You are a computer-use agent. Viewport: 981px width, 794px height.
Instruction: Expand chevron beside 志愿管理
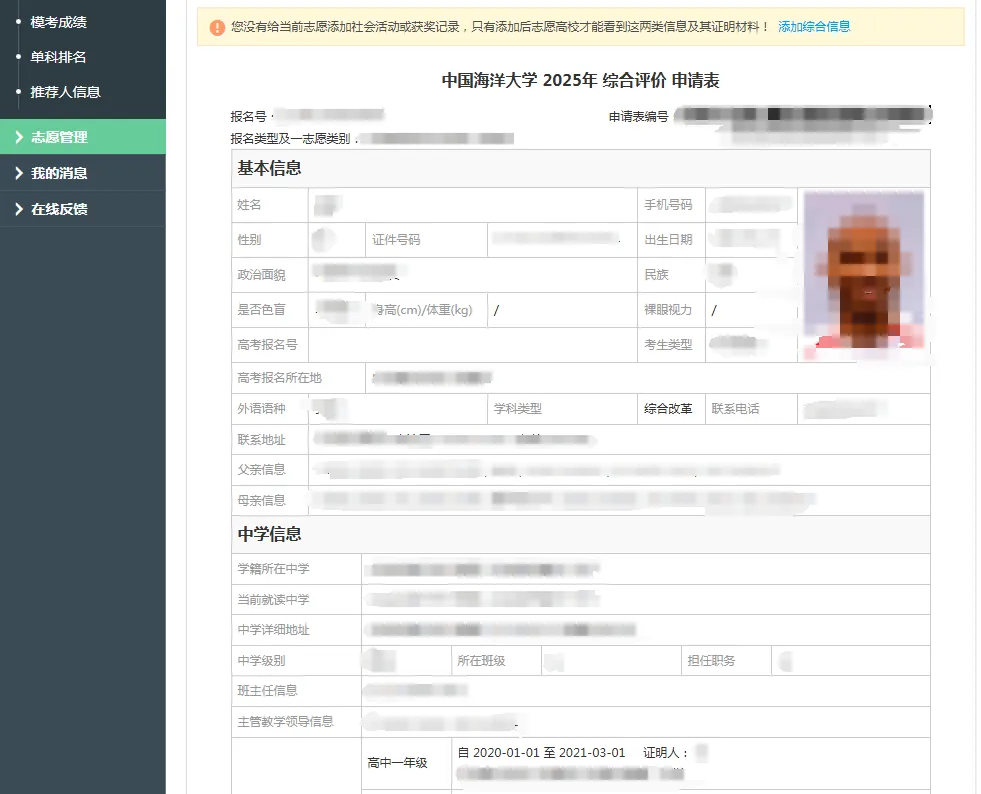point(18,137)
